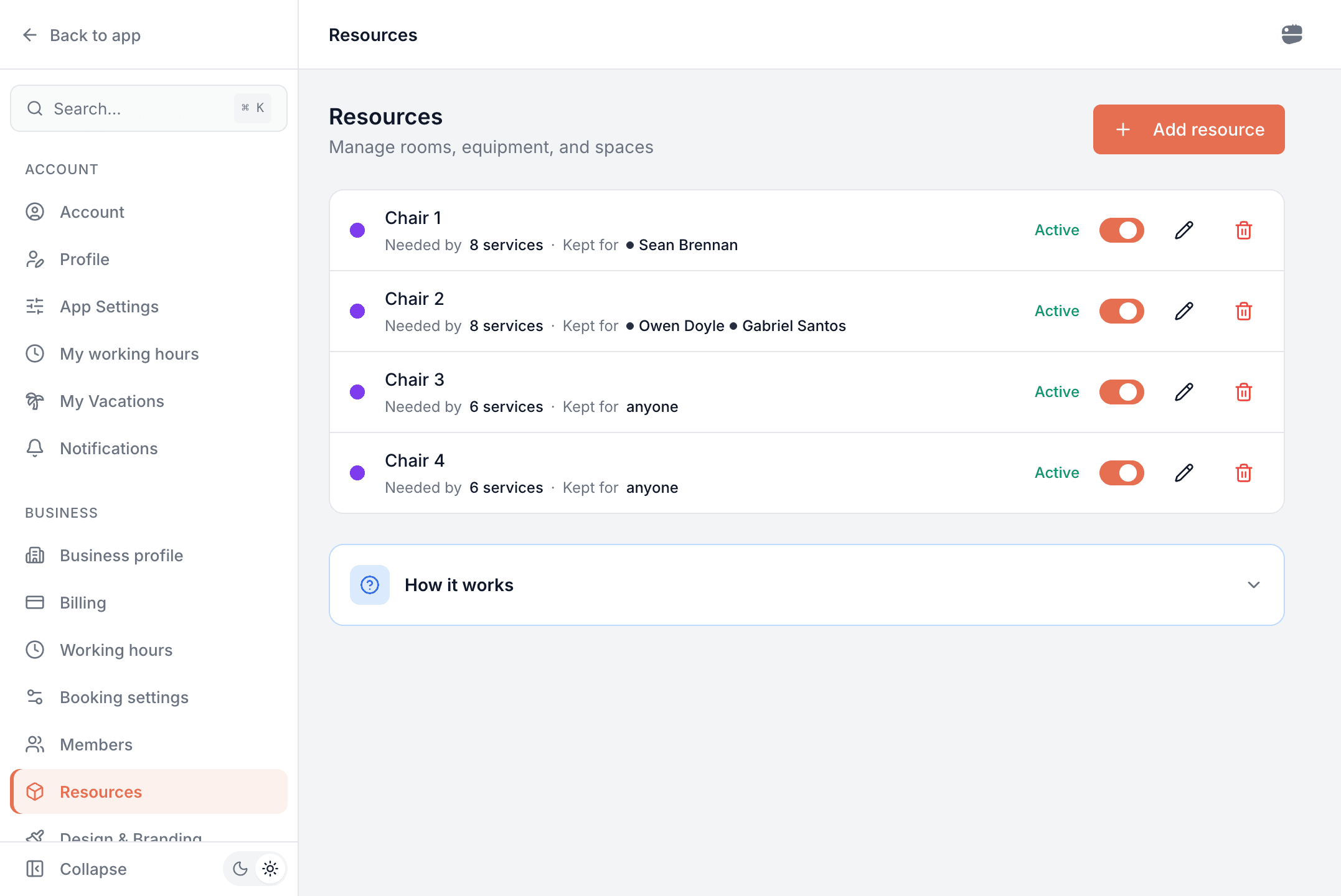Delete Chair 1 using trash icon
1341x896 pixels.
1244,230
